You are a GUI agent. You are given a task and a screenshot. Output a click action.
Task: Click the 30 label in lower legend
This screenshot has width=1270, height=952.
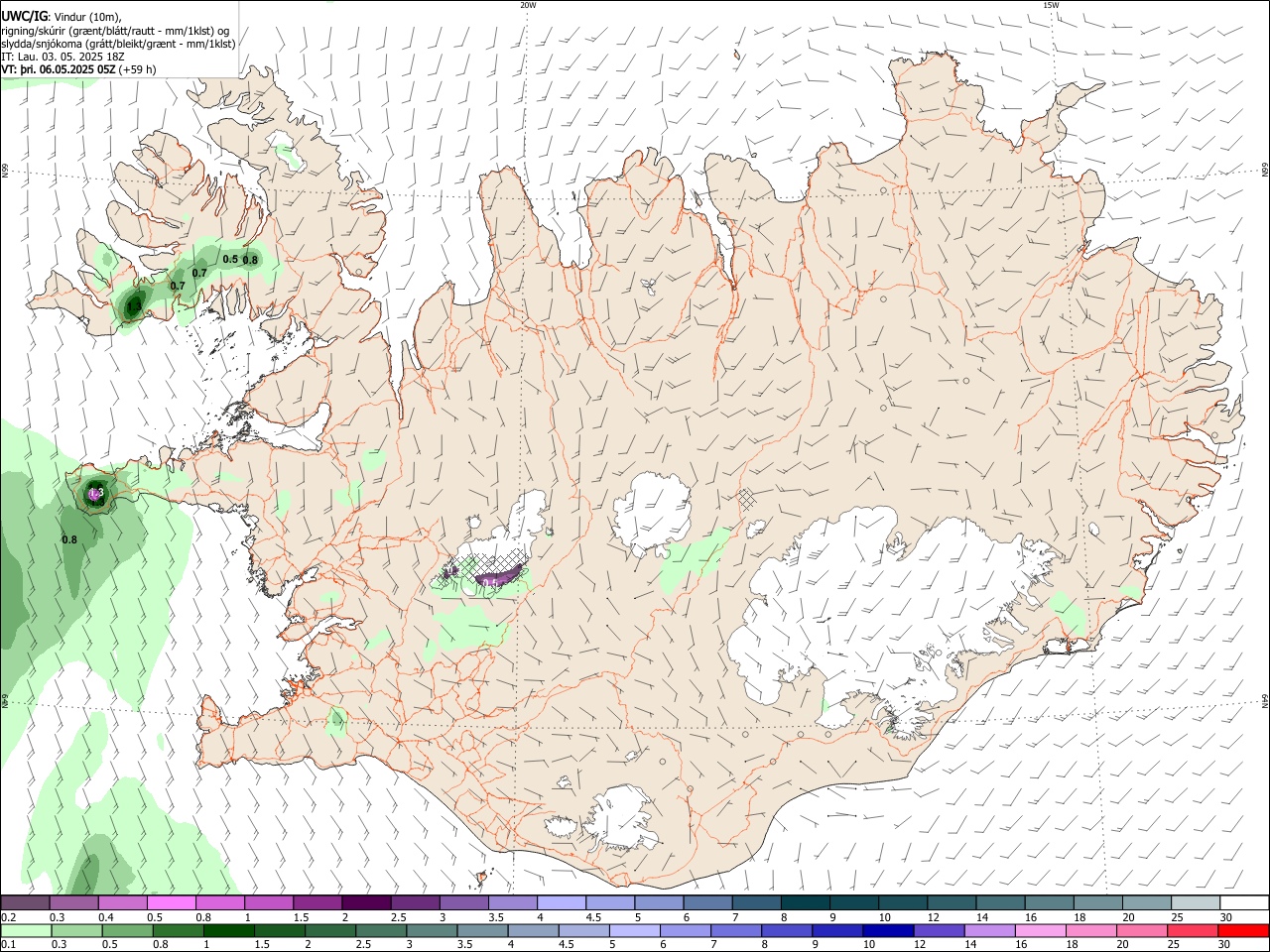click(1225, 944)
